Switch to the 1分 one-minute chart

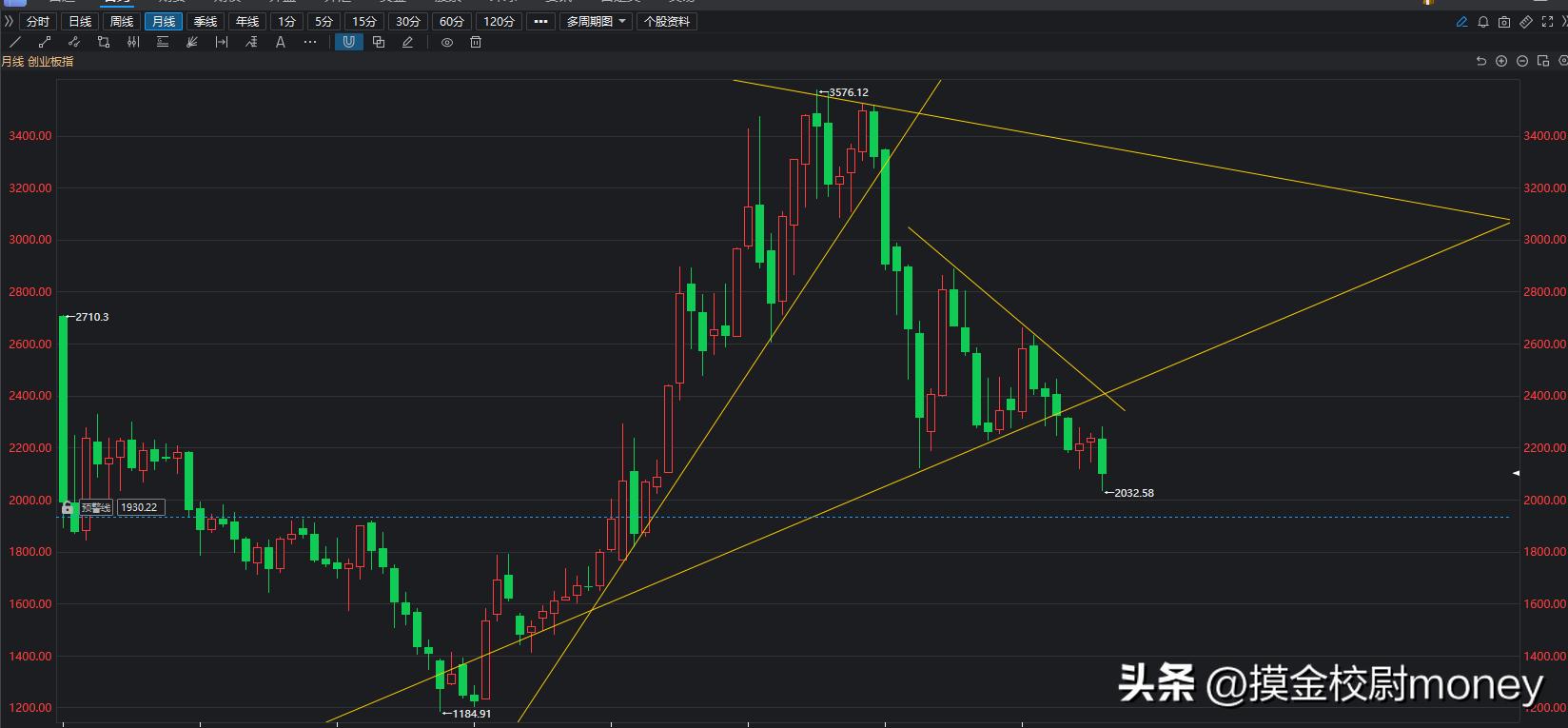[287, 21]
